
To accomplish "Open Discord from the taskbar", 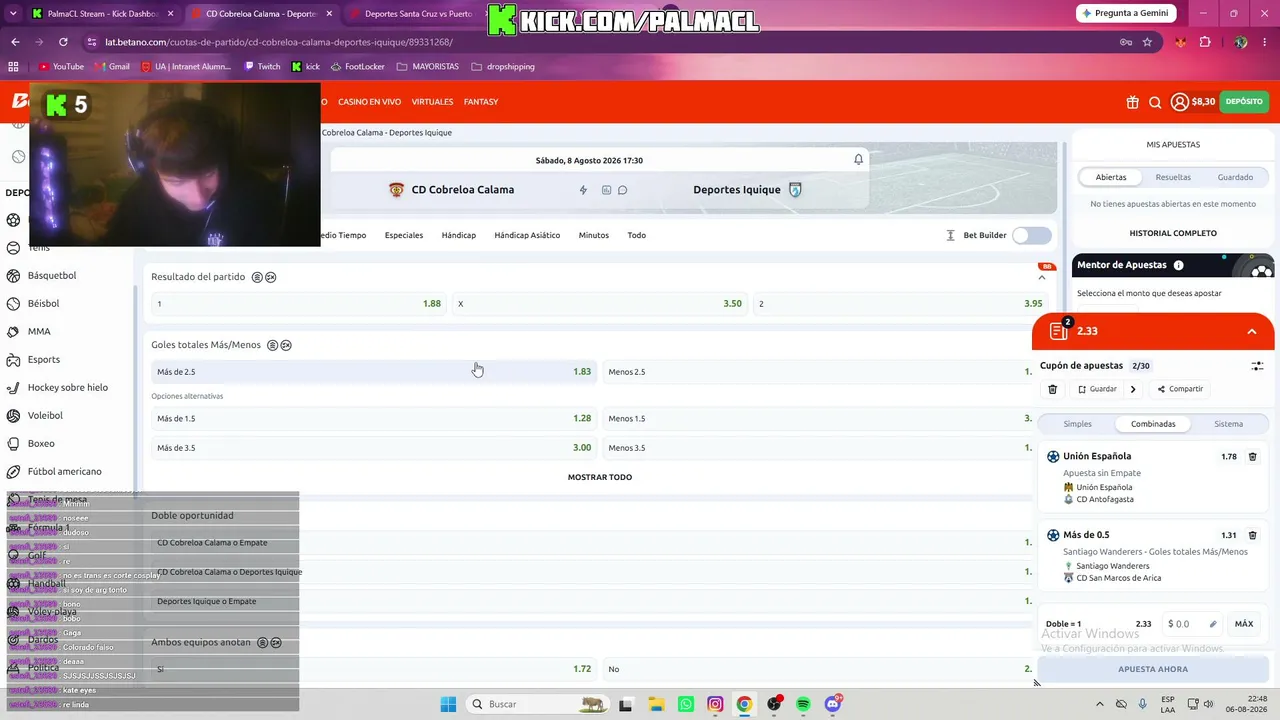I will pyautogui.click(x=834, y=704).
